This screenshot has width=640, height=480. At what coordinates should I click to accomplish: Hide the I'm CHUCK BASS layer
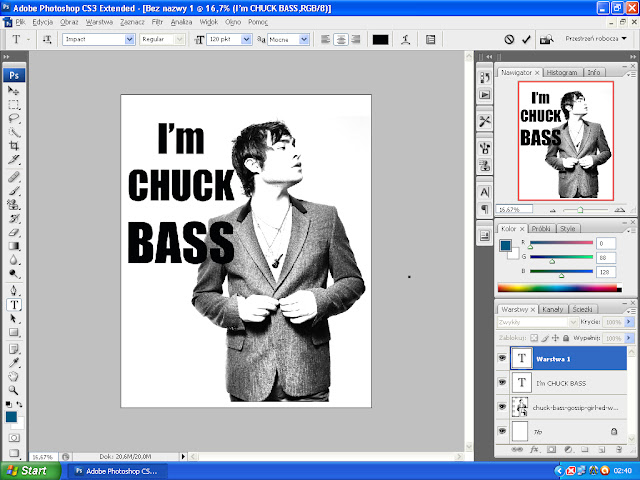(502, 382)
